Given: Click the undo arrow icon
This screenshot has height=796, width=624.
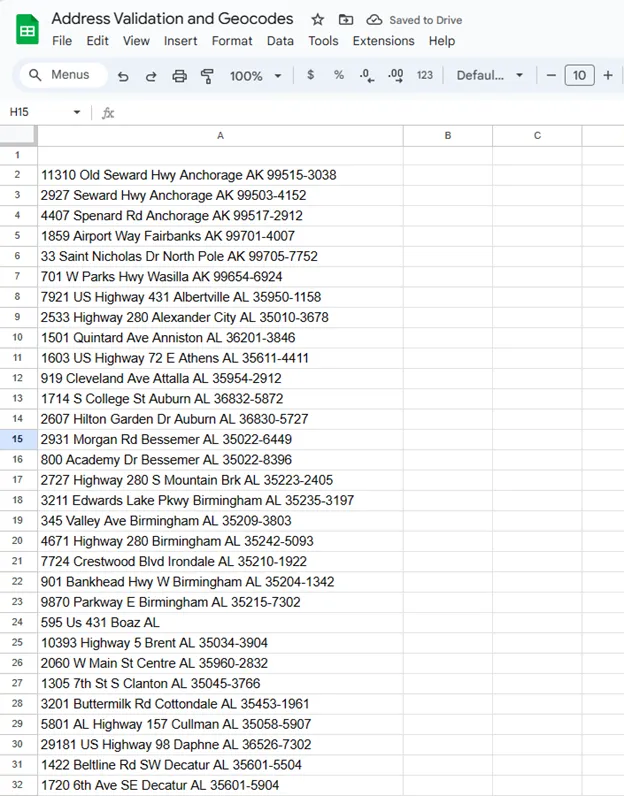Looking at the screenshot, I should click(123, 76).
